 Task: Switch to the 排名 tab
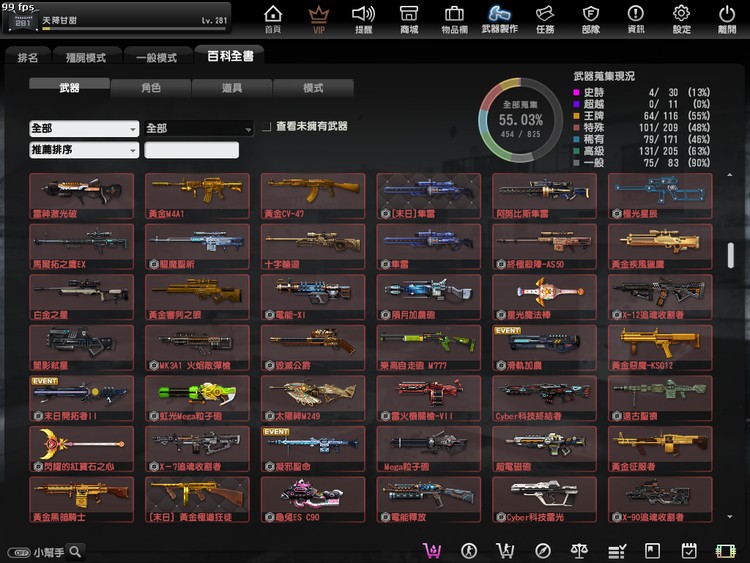click(28, 57)
